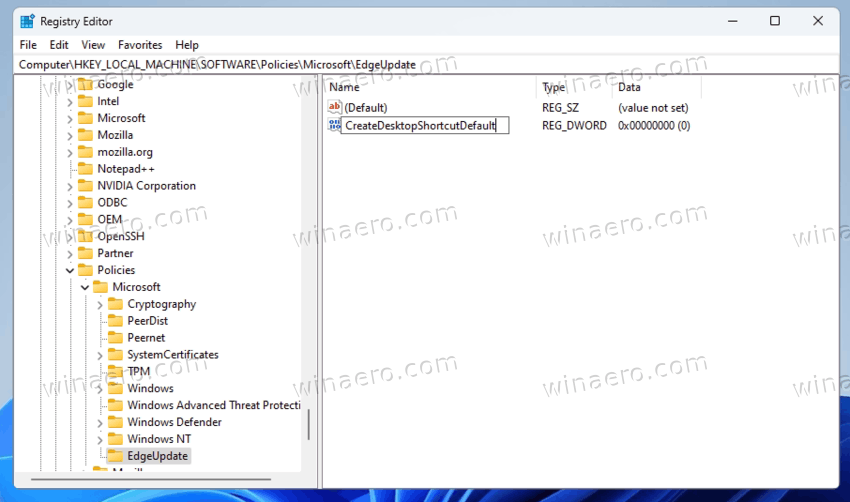850x502 pixels.
Task: Expand the Mozilla key
Action: [x=70, y=136]
